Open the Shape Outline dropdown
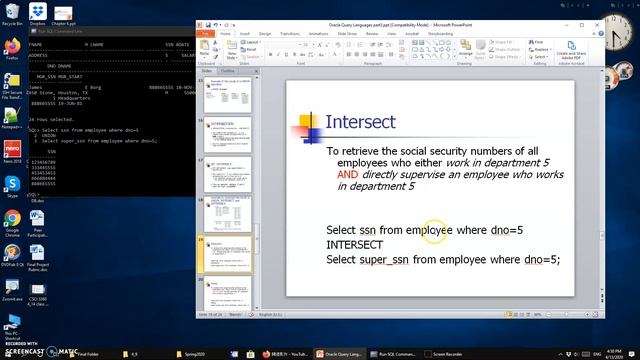 click(505, 49)
